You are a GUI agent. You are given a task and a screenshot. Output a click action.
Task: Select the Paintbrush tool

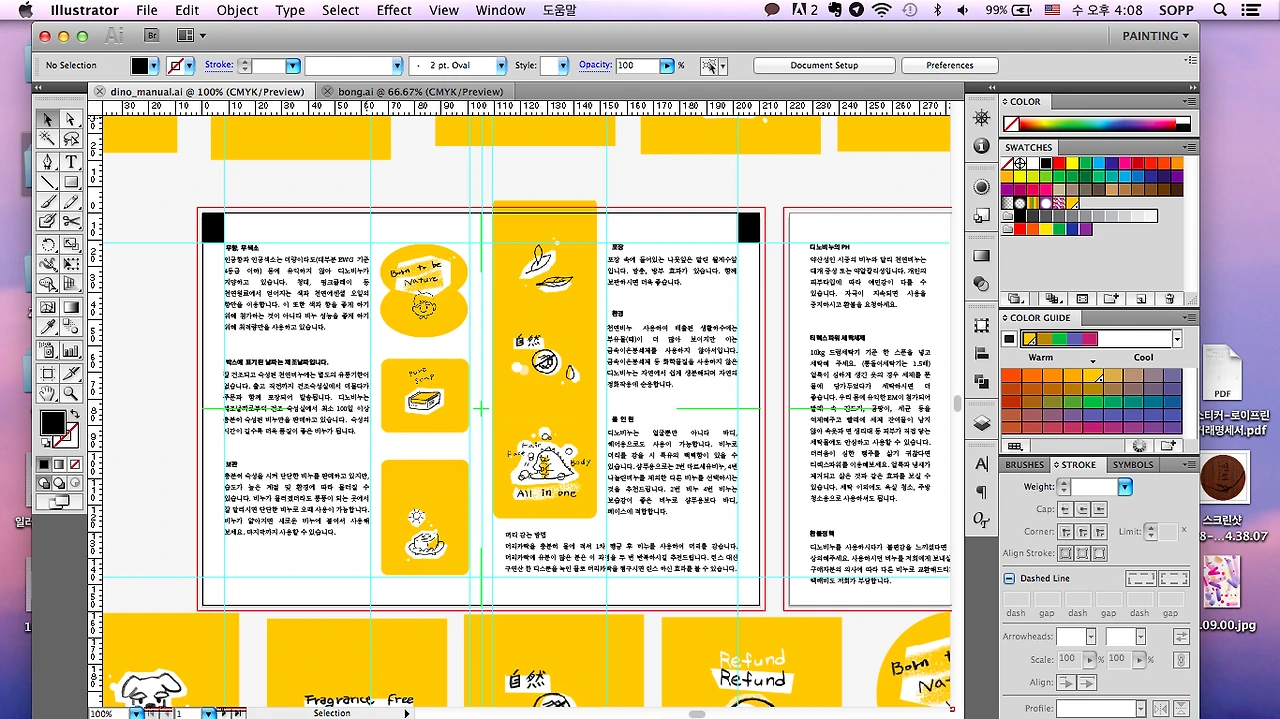(x=47, y=202)
